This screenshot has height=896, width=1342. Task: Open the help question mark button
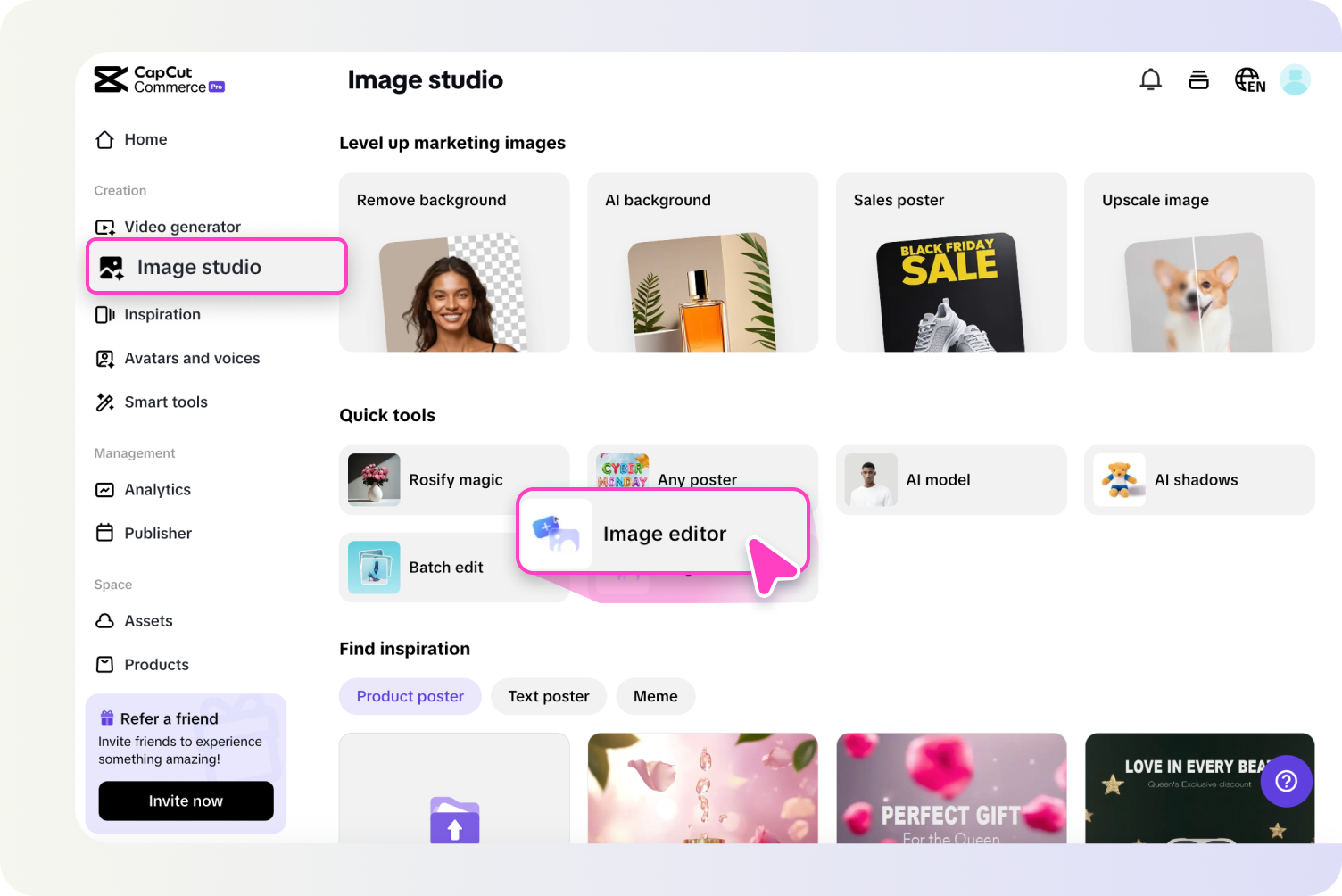(1286, 781)
